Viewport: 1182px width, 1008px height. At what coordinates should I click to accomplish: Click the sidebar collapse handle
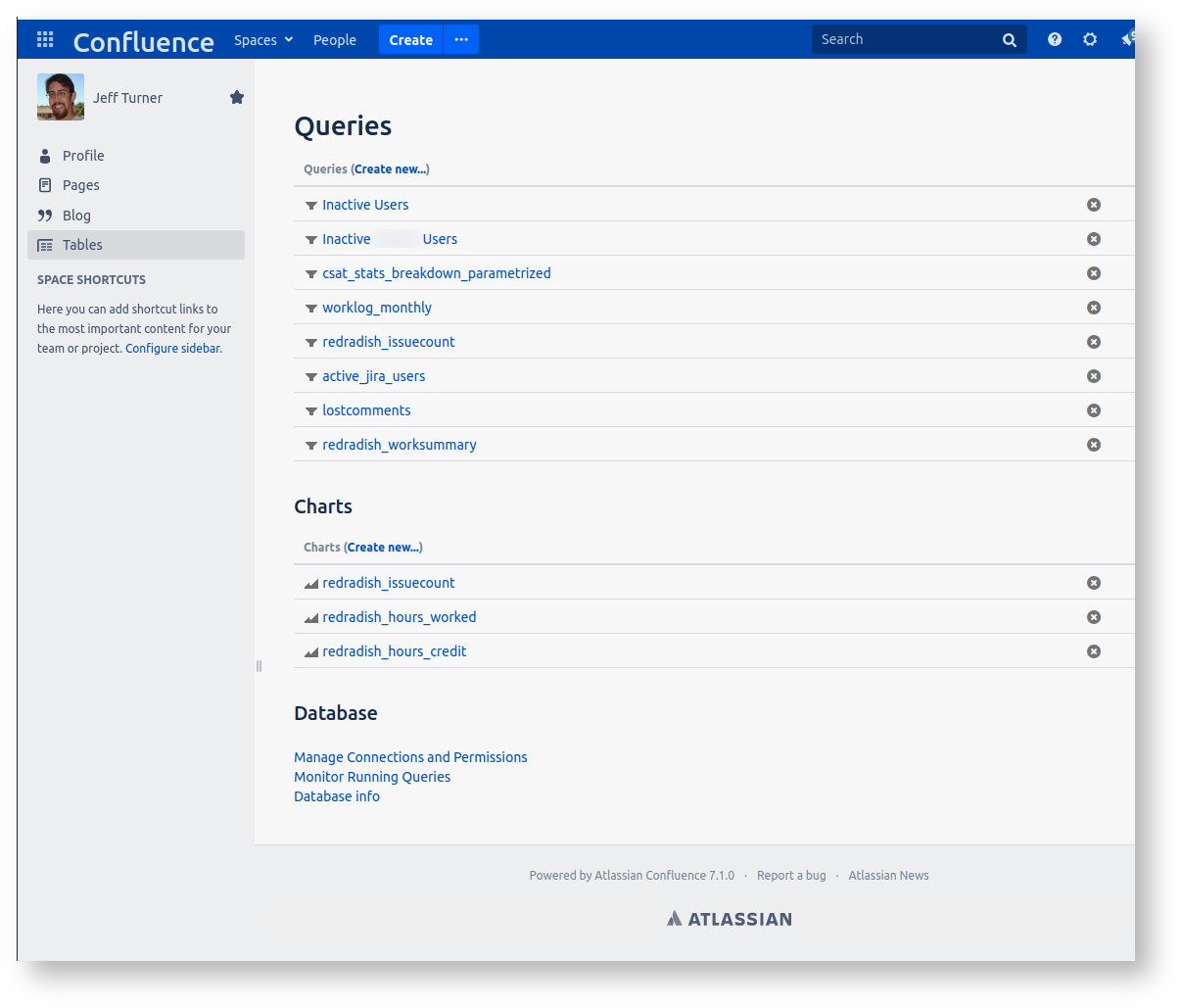(259, 666)
